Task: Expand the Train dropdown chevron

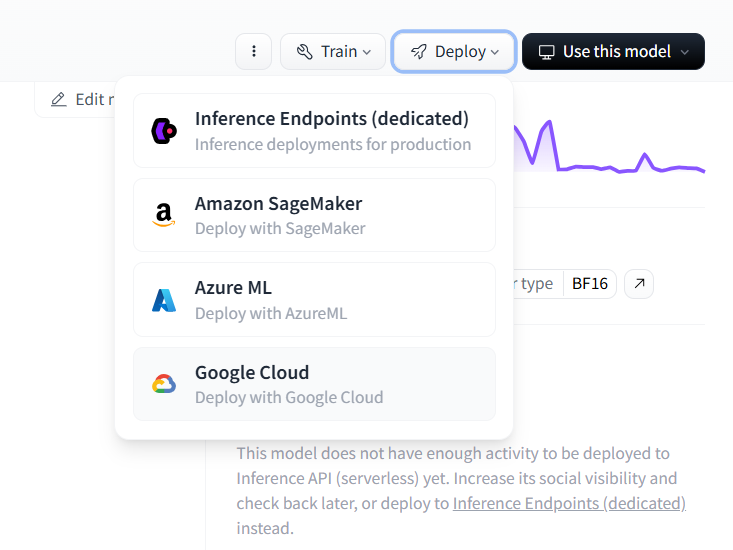Action: pyautogui.click(x=367, y=52)
